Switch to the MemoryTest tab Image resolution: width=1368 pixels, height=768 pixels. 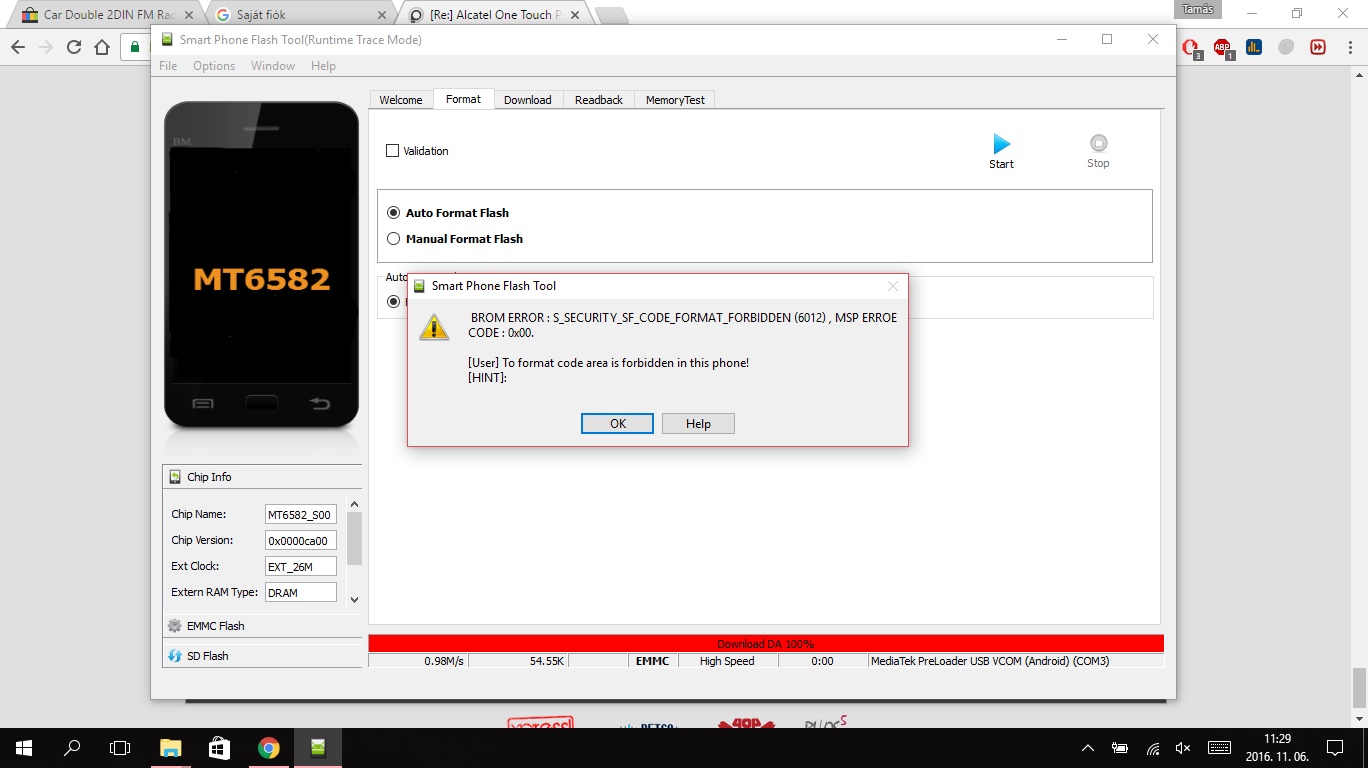675,100
